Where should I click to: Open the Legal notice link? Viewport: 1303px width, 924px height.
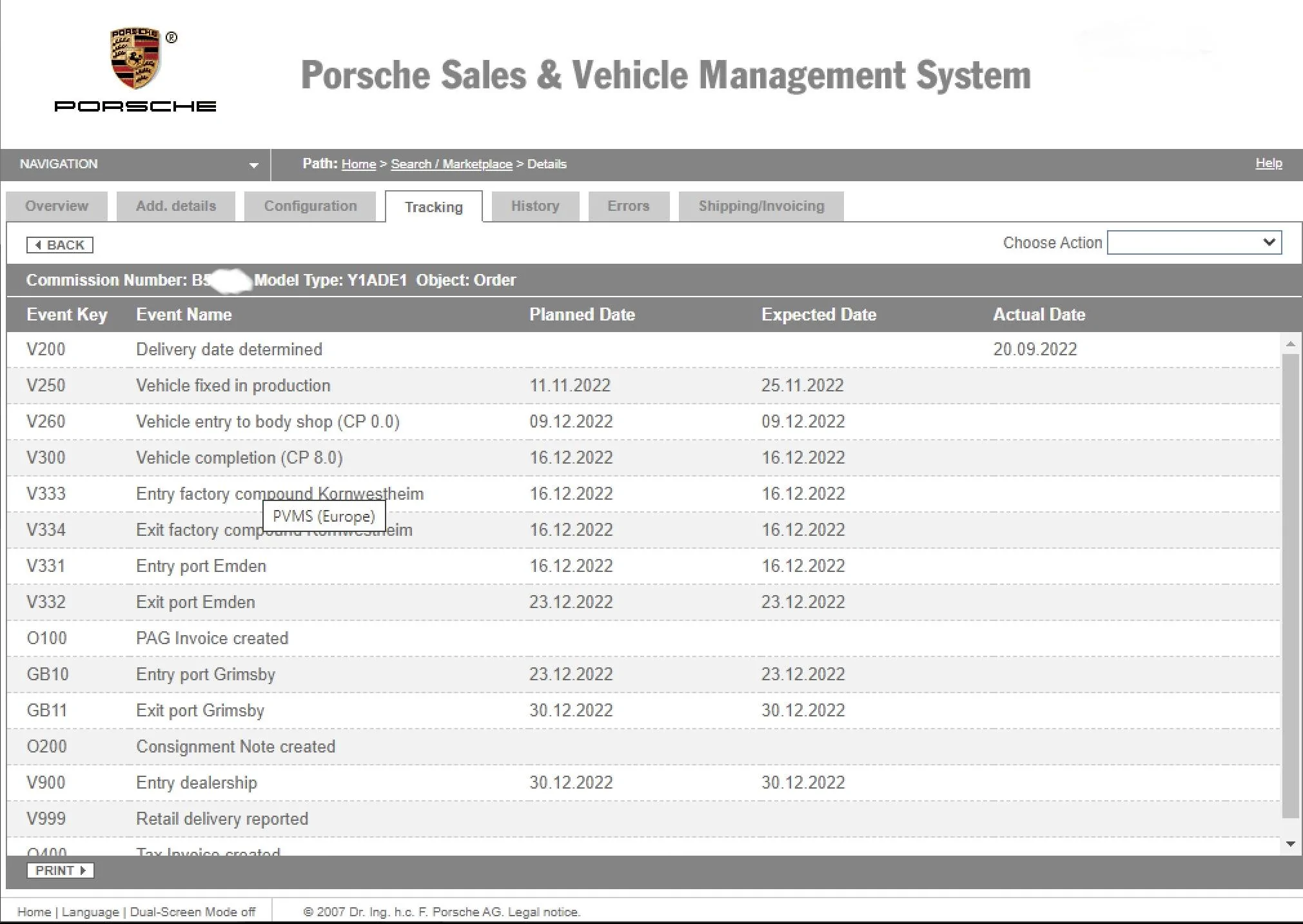pyautogui.click(x=544, y=912)
